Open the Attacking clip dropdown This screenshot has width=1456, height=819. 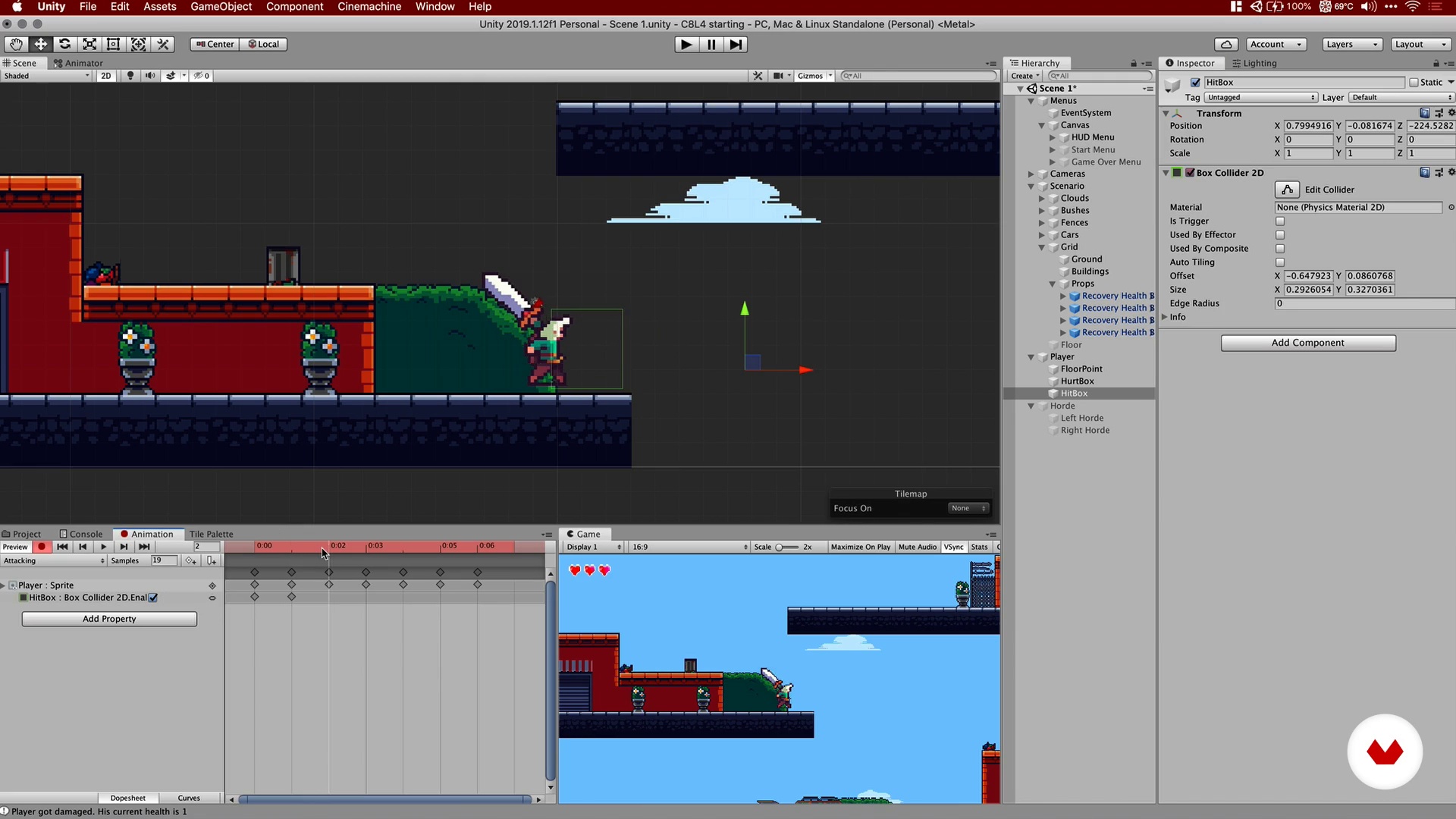[54, 561]
